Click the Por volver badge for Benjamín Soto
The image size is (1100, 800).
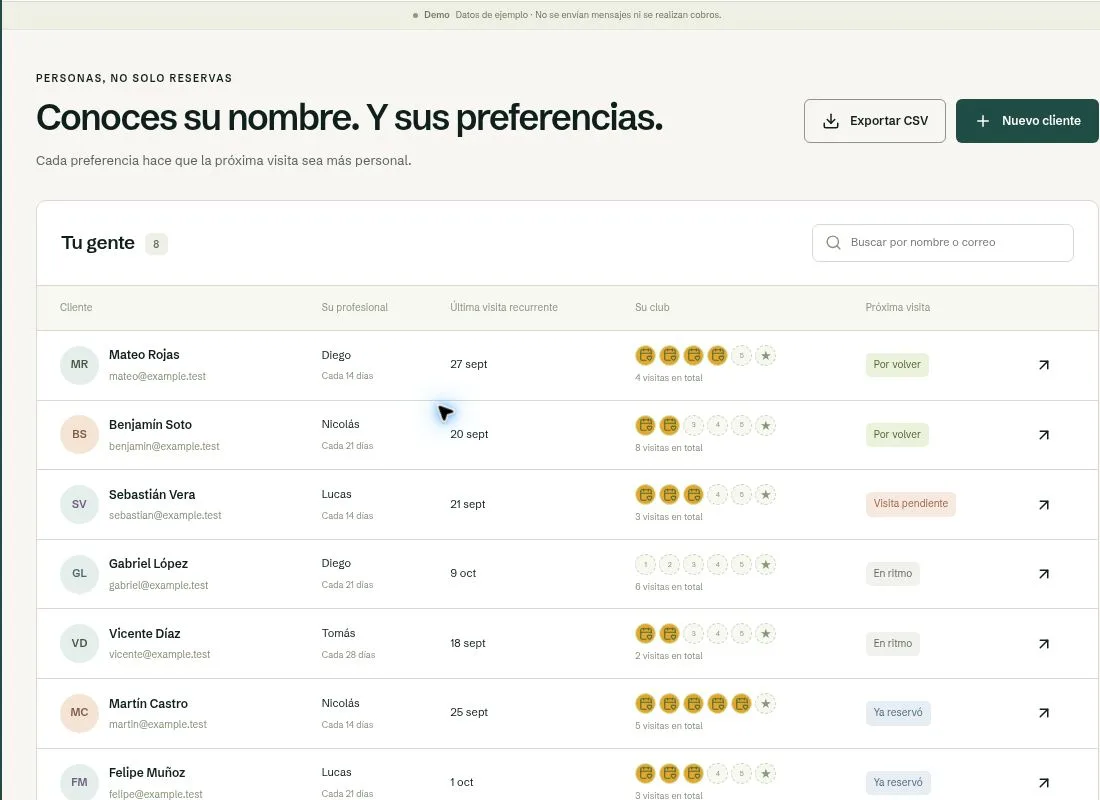897,435
